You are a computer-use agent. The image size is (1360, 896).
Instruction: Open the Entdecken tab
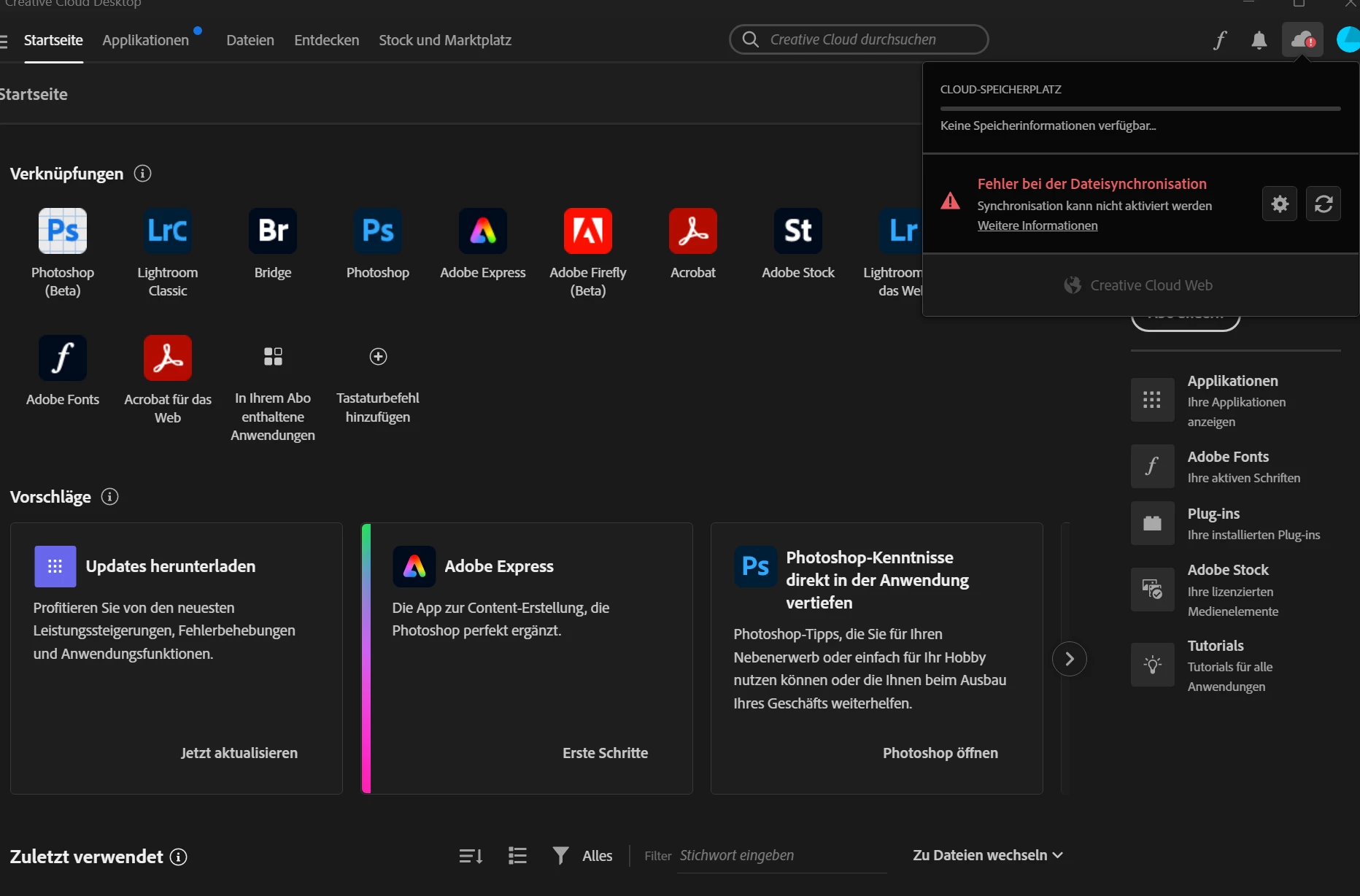[x=326, y=40]
